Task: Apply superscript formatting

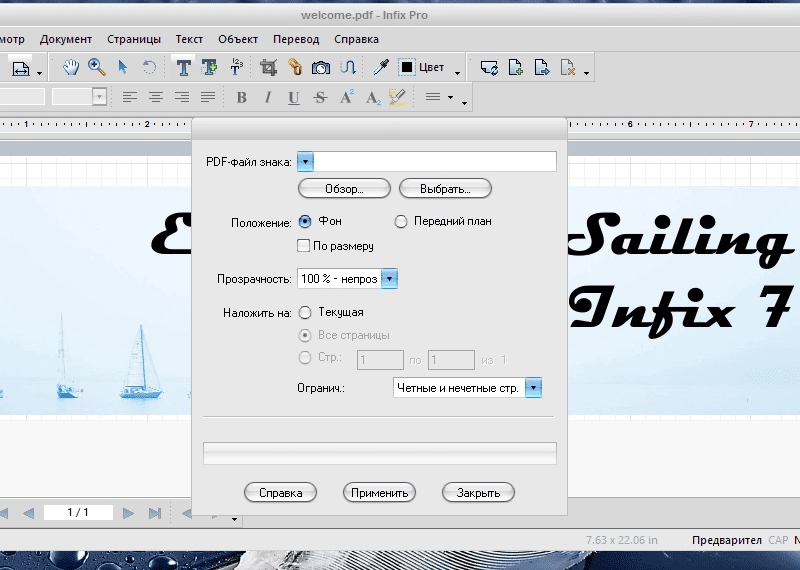Action: [x=346, y=97]
